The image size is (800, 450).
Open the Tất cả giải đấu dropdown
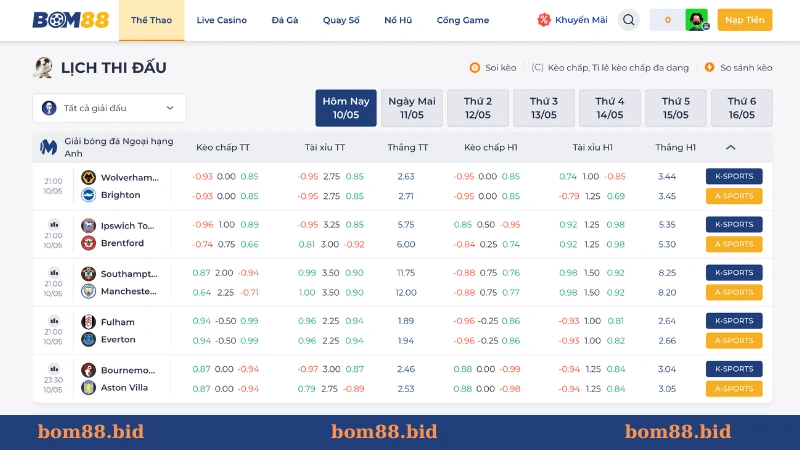(x=109, y=108)
